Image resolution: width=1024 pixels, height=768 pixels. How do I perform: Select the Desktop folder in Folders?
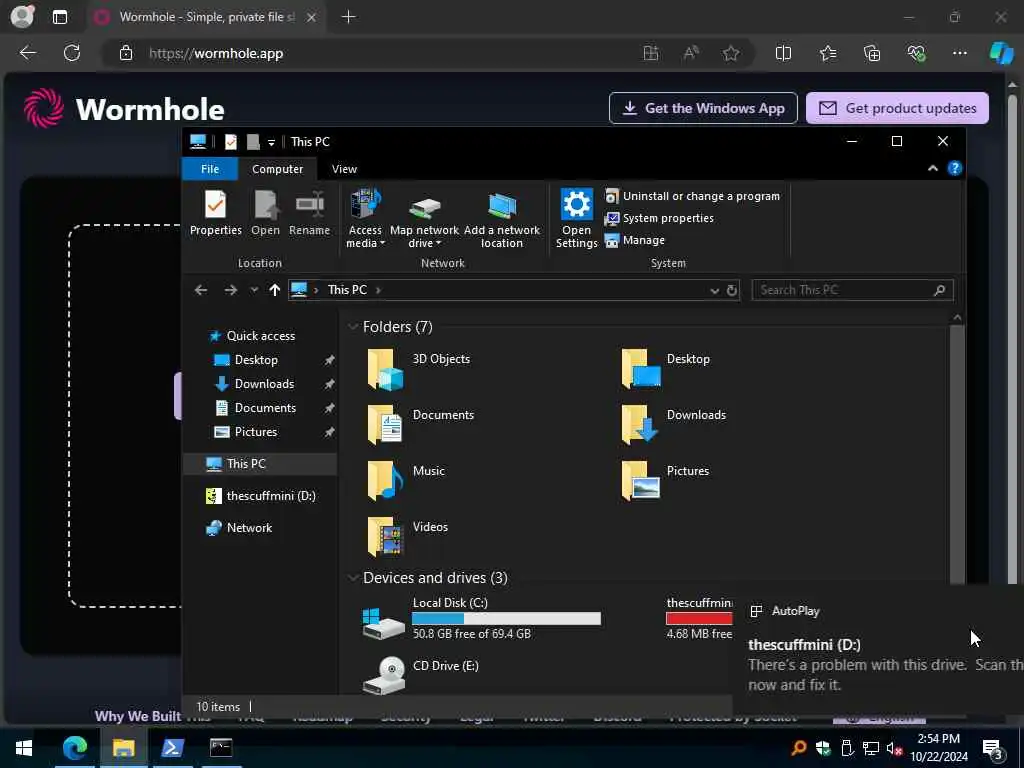click(666, 369)
